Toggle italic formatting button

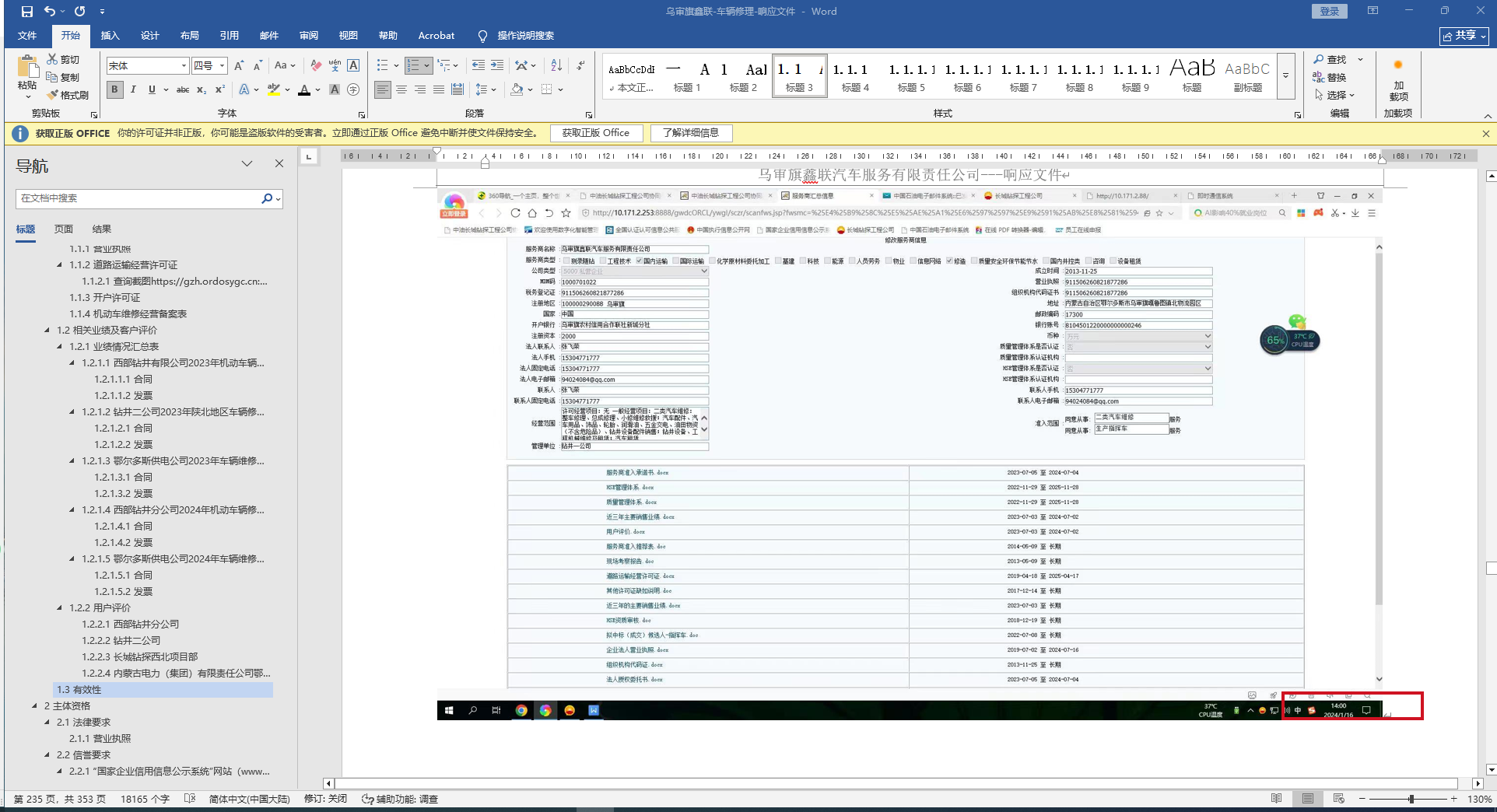tap(133, 90)
